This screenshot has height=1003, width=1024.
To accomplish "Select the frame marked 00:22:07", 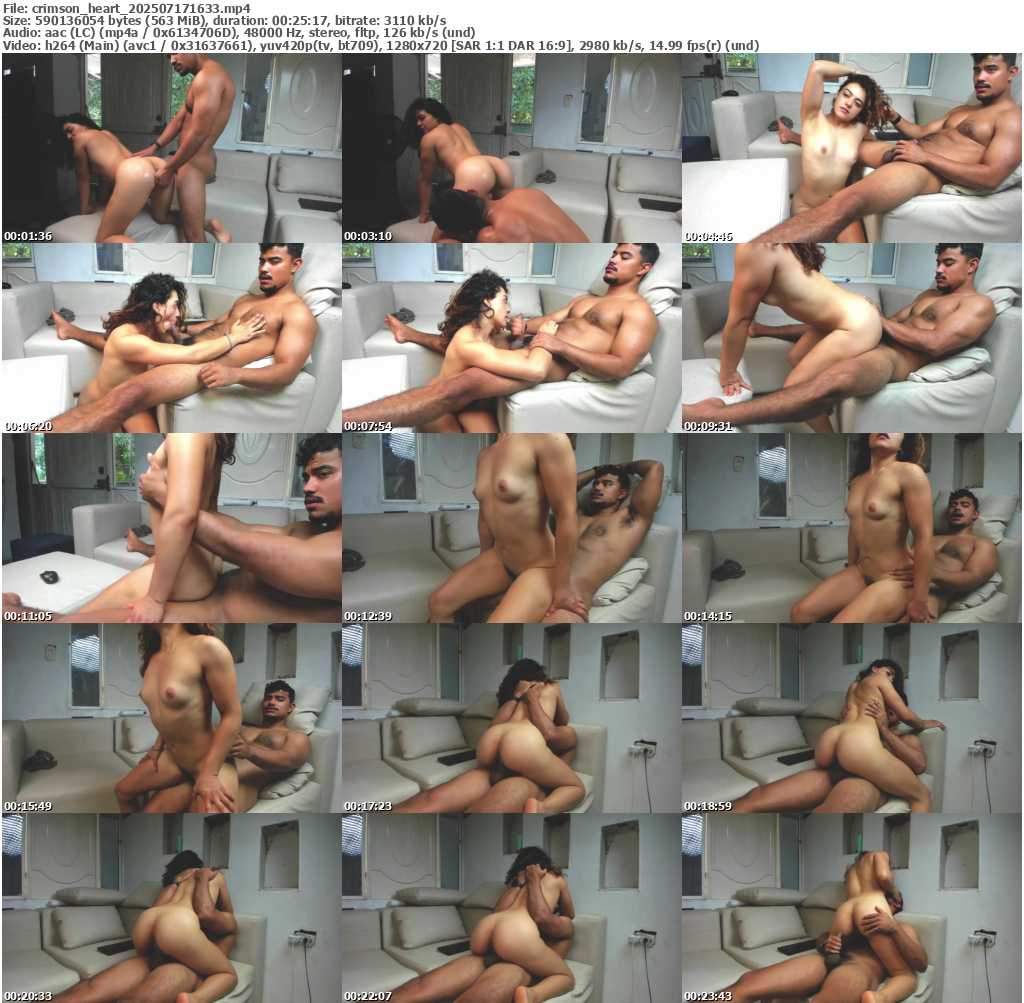I will [511, 908].
